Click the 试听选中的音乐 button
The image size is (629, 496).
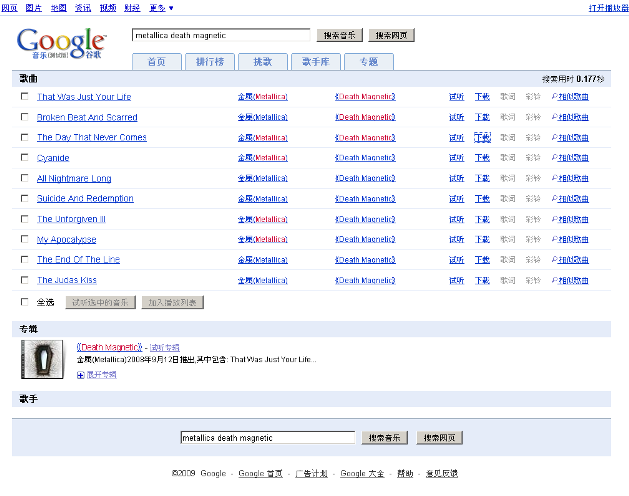101,302
